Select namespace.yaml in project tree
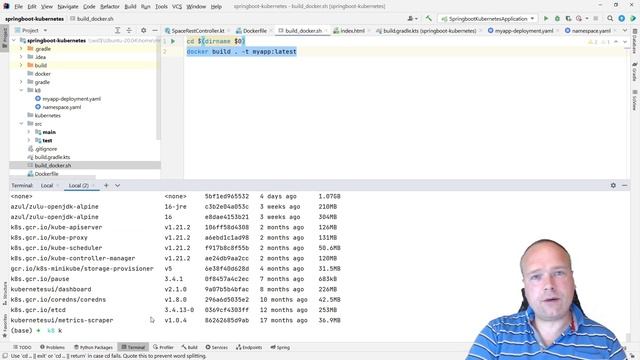This screenshot has height=360, width=640. tap(61, 107)
